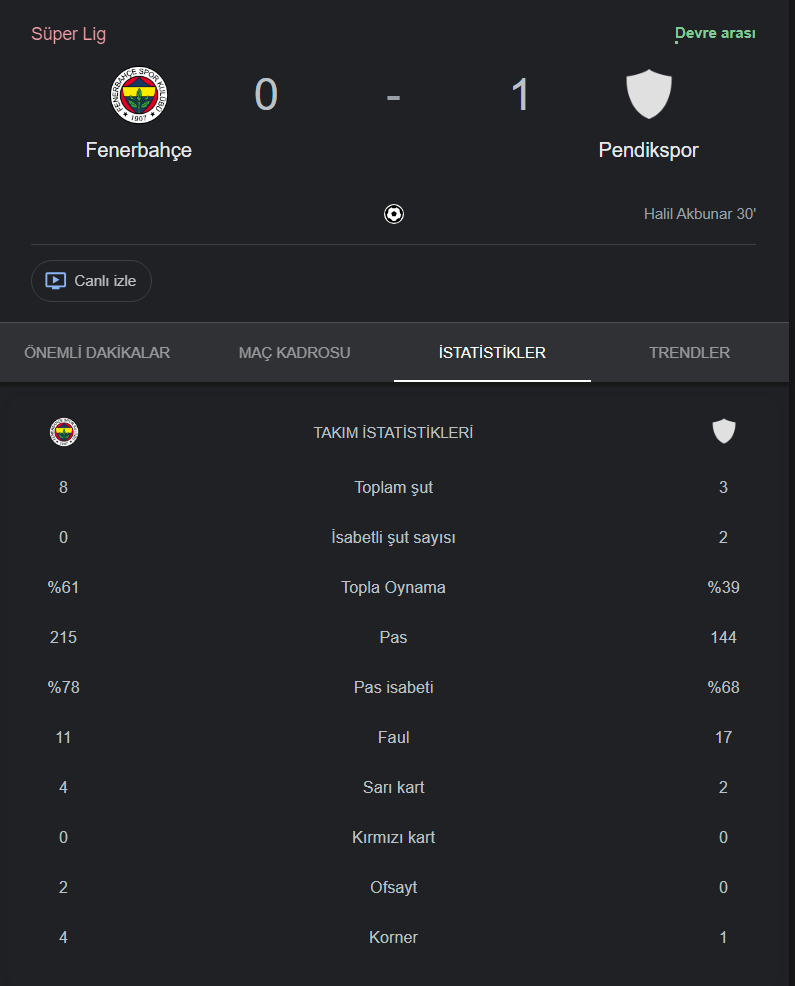Click the Sarı kart statistic row label
Screen dimensions: 795x986
(x=393, y=787)
